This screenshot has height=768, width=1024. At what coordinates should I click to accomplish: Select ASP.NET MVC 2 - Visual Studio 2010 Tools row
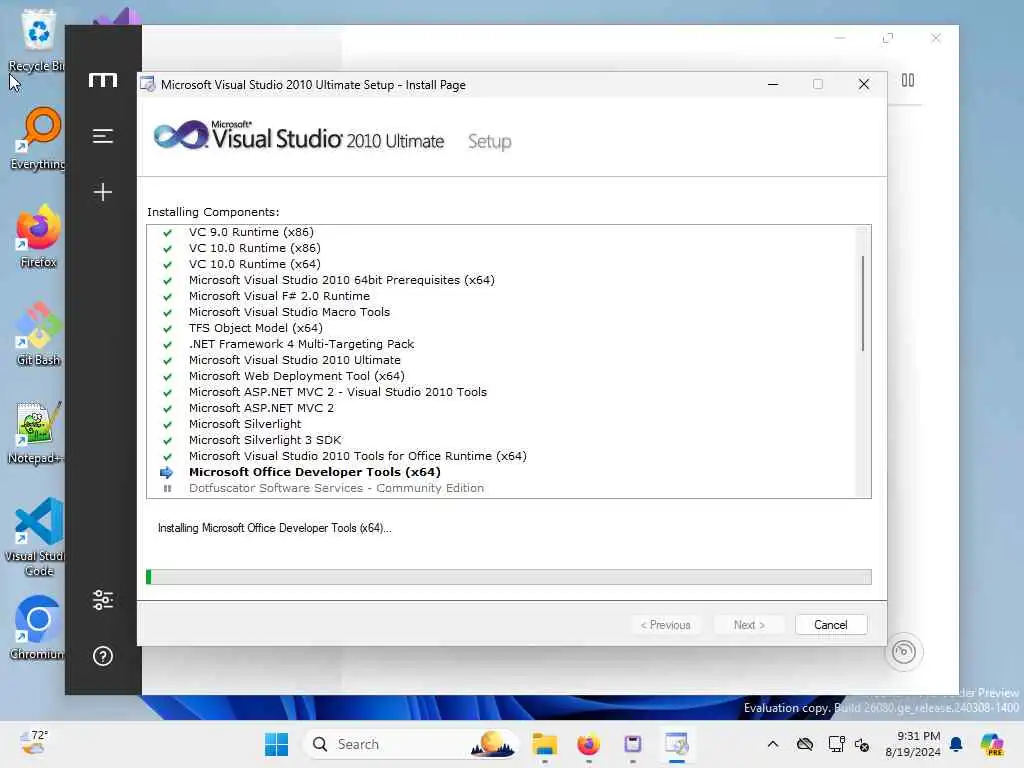[x=501, y=392]
